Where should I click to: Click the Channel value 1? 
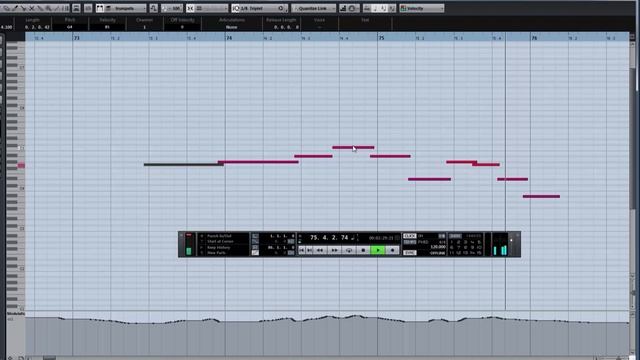pyautogui.click(x=144, y=27)
